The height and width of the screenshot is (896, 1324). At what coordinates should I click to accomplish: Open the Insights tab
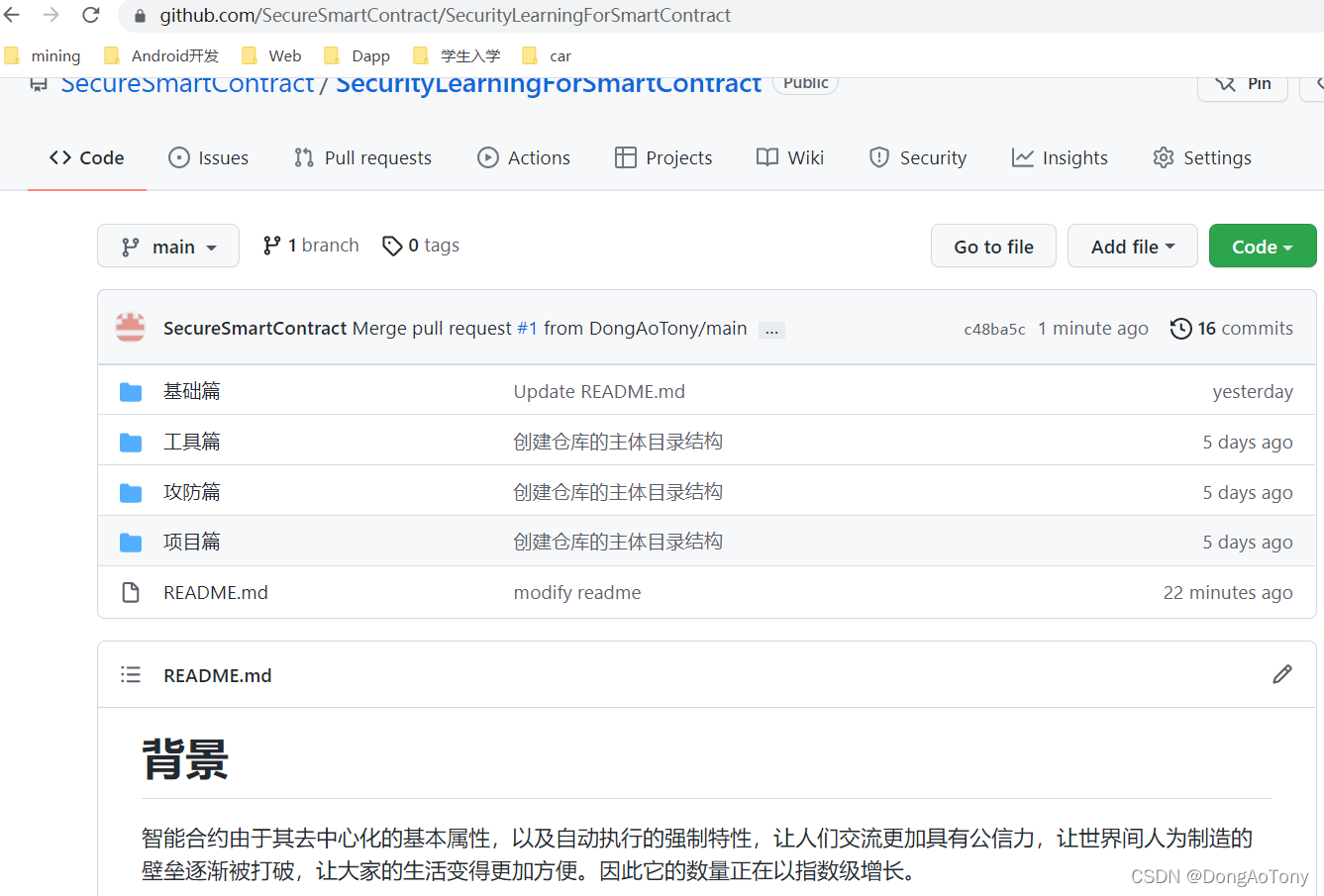tap(1060, 157)
